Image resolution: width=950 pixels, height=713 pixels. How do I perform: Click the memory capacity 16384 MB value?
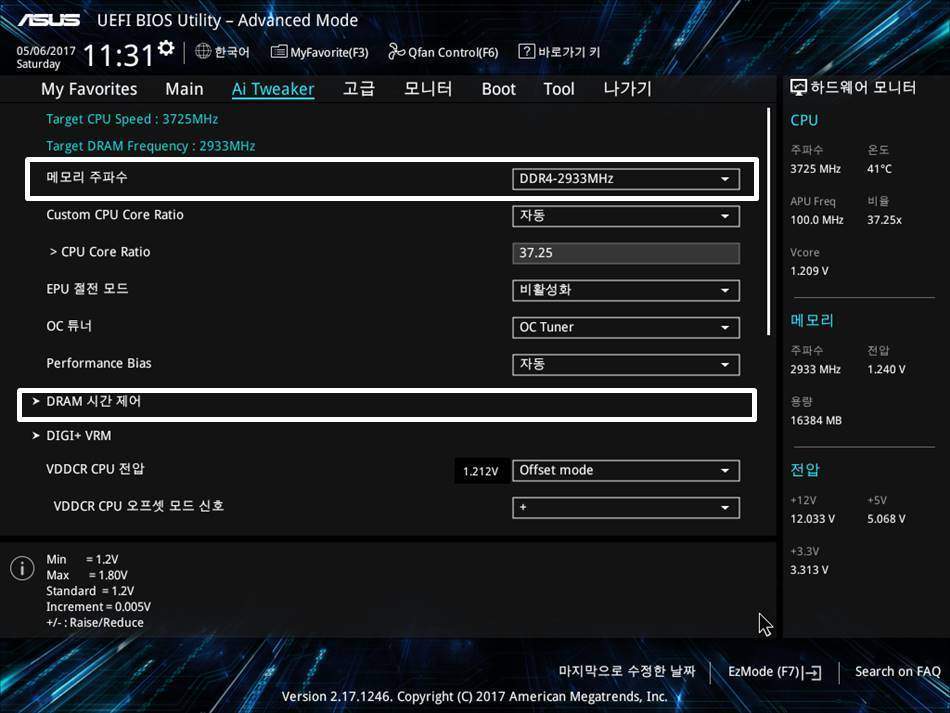[x=816, y=420]
